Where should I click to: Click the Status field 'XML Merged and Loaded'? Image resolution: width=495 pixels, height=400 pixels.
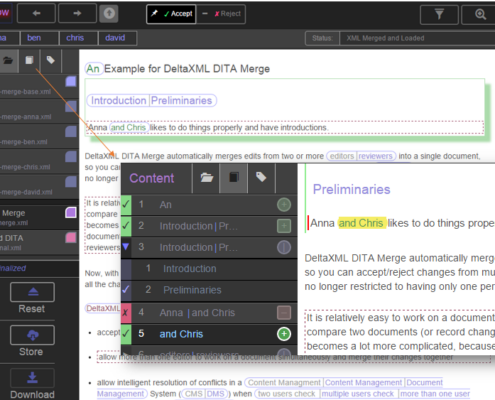tap(417, 38)
